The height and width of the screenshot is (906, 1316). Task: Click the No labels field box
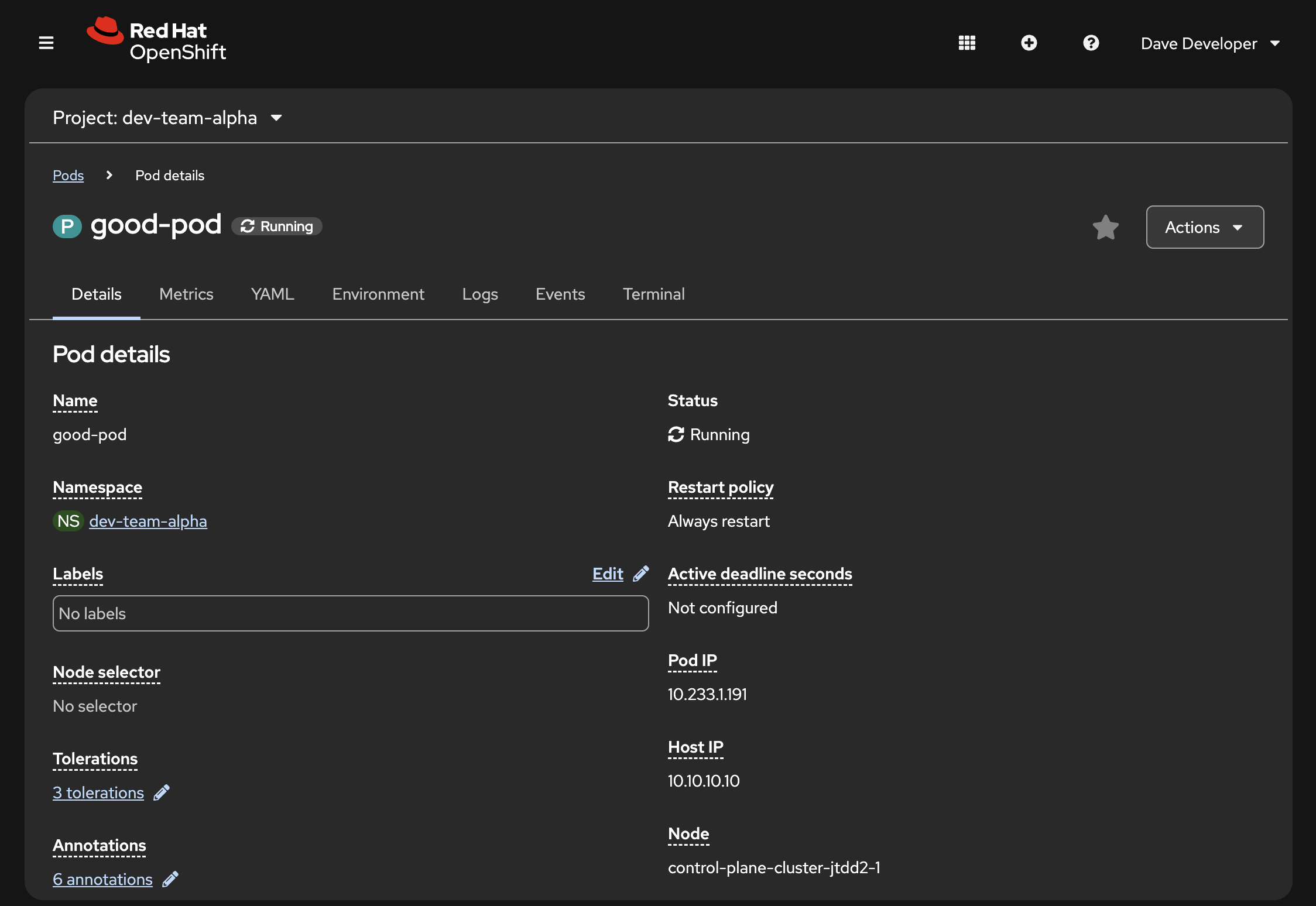coord(351,613)
